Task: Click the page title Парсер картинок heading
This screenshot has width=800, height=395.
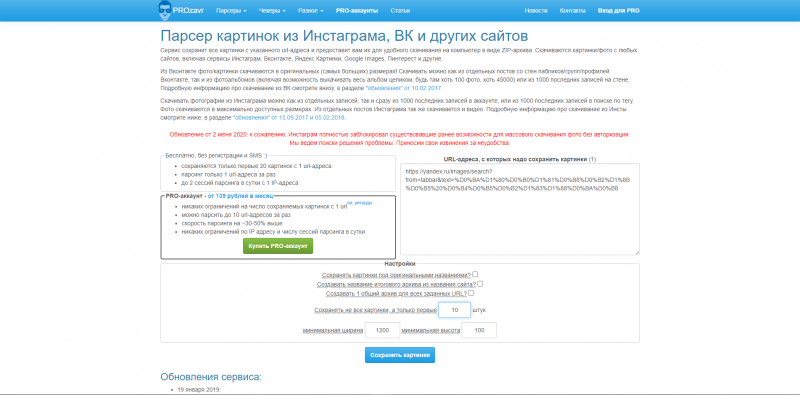Action: tap(344, 36)
